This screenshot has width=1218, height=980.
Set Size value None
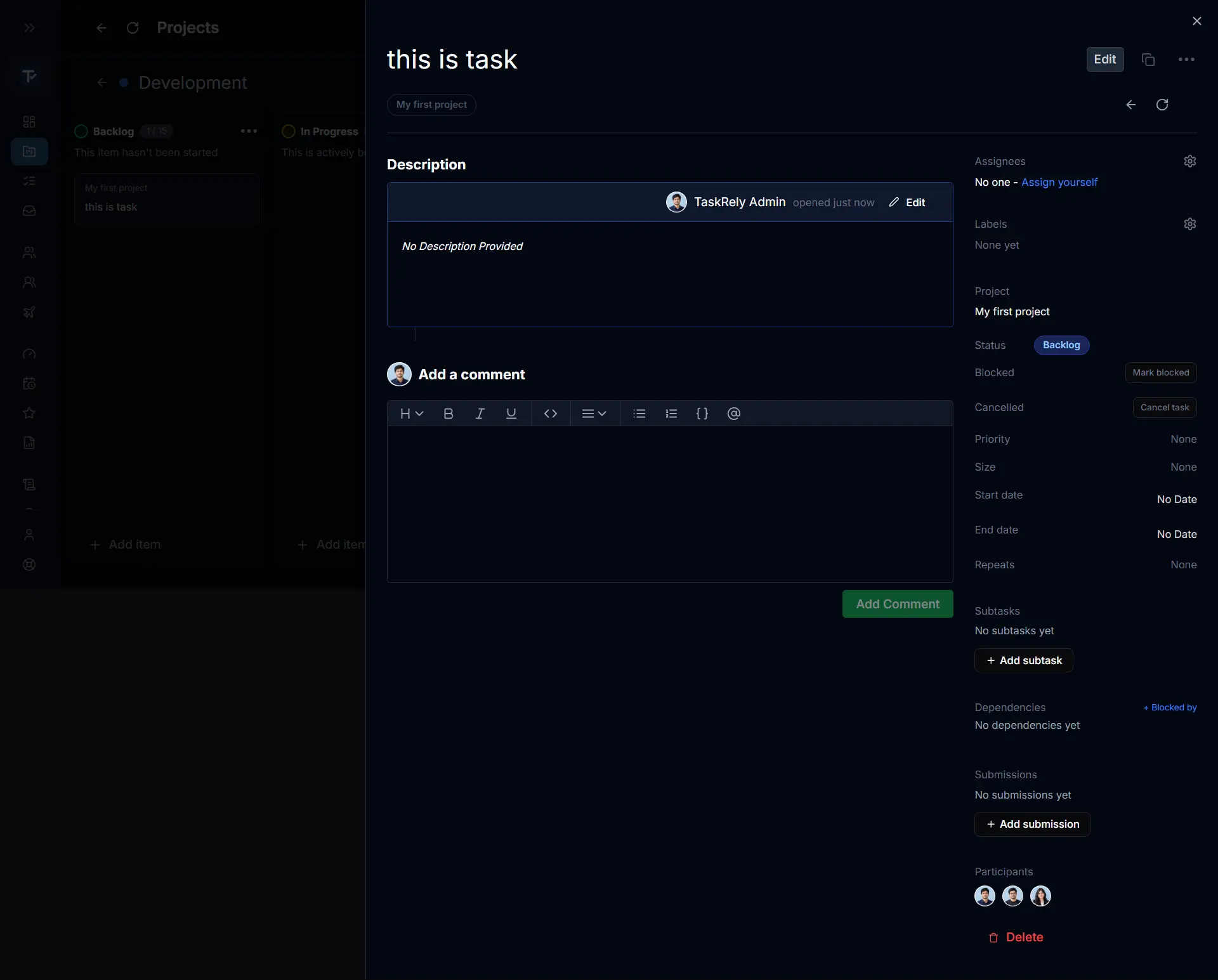[1184, 467]
